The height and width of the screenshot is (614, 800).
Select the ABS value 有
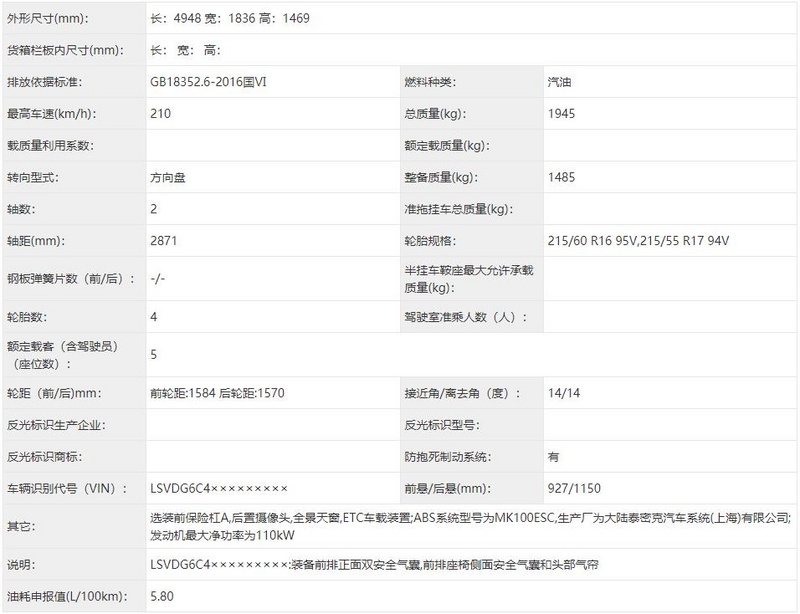coord(554,457)
